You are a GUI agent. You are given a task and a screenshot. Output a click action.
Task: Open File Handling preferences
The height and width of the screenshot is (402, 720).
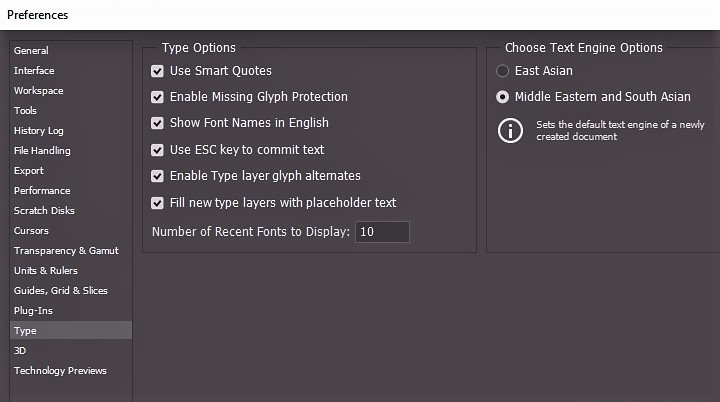coord(42,151)
